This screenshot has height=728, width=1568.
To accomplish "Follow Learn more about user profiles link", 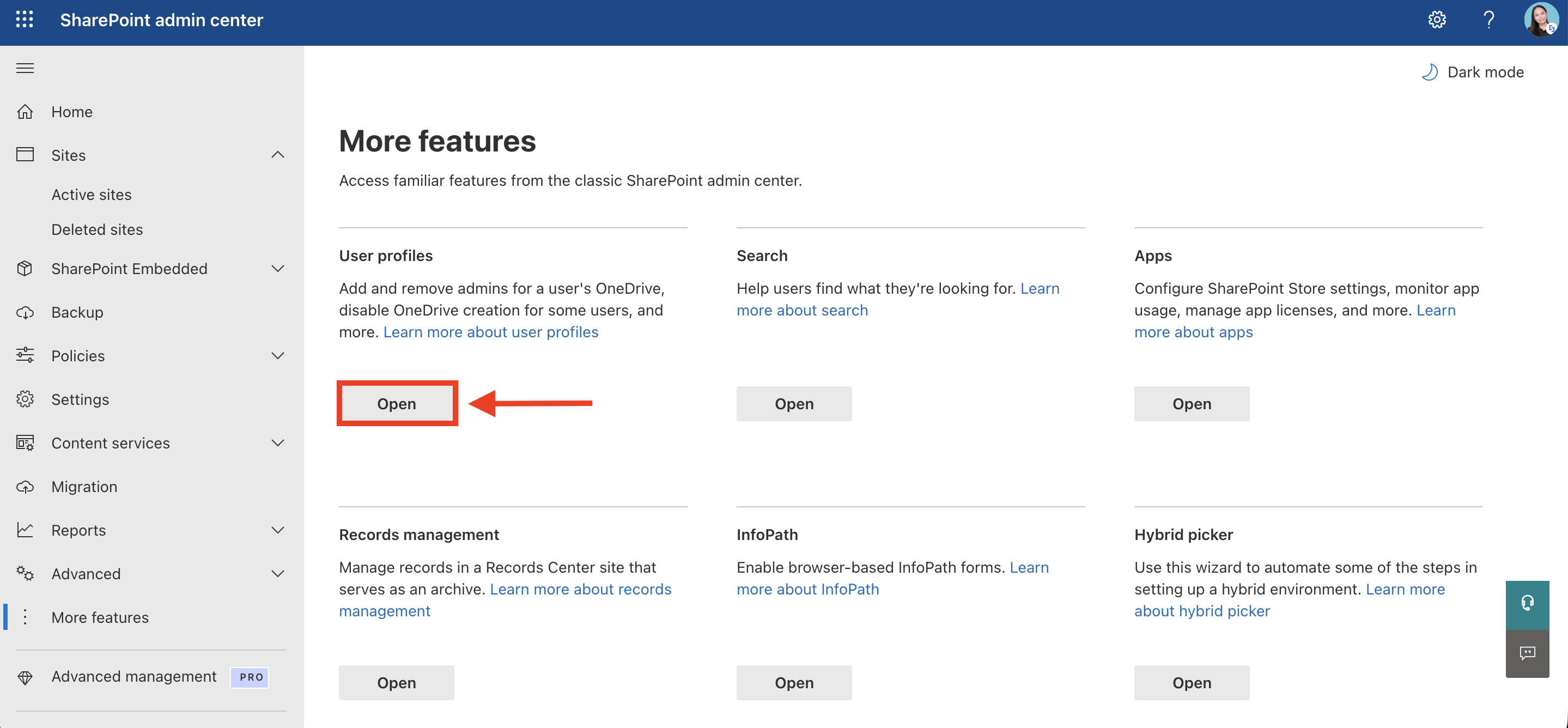I will coord(490,332).
